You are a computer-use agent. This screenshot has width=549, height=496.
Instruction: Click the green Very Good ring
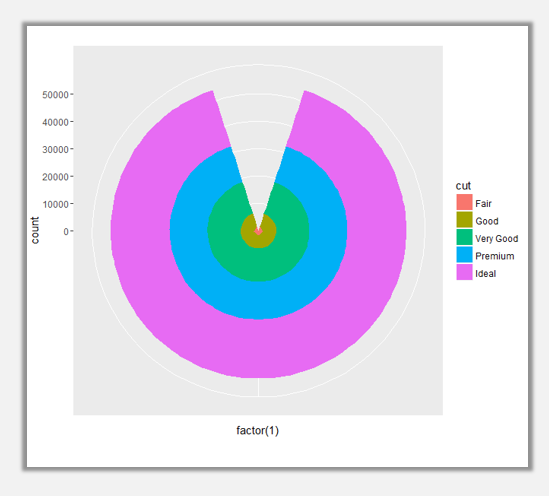click(x=258, y=265)
